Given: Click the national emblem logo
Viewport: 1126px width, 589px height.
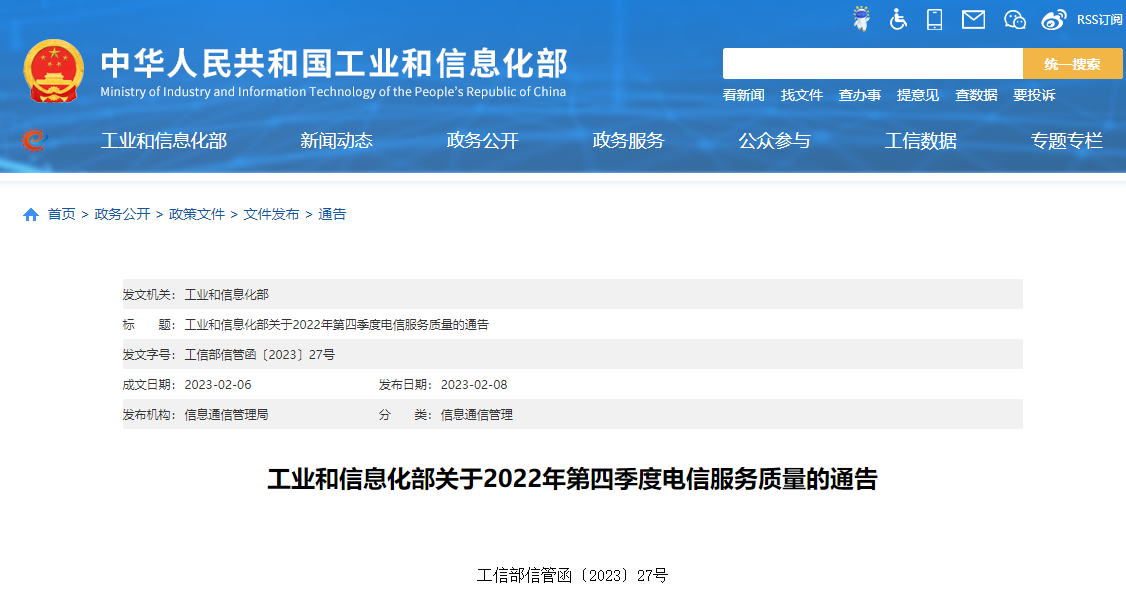Looking at the screenshot, I should [x=54, y=70].
